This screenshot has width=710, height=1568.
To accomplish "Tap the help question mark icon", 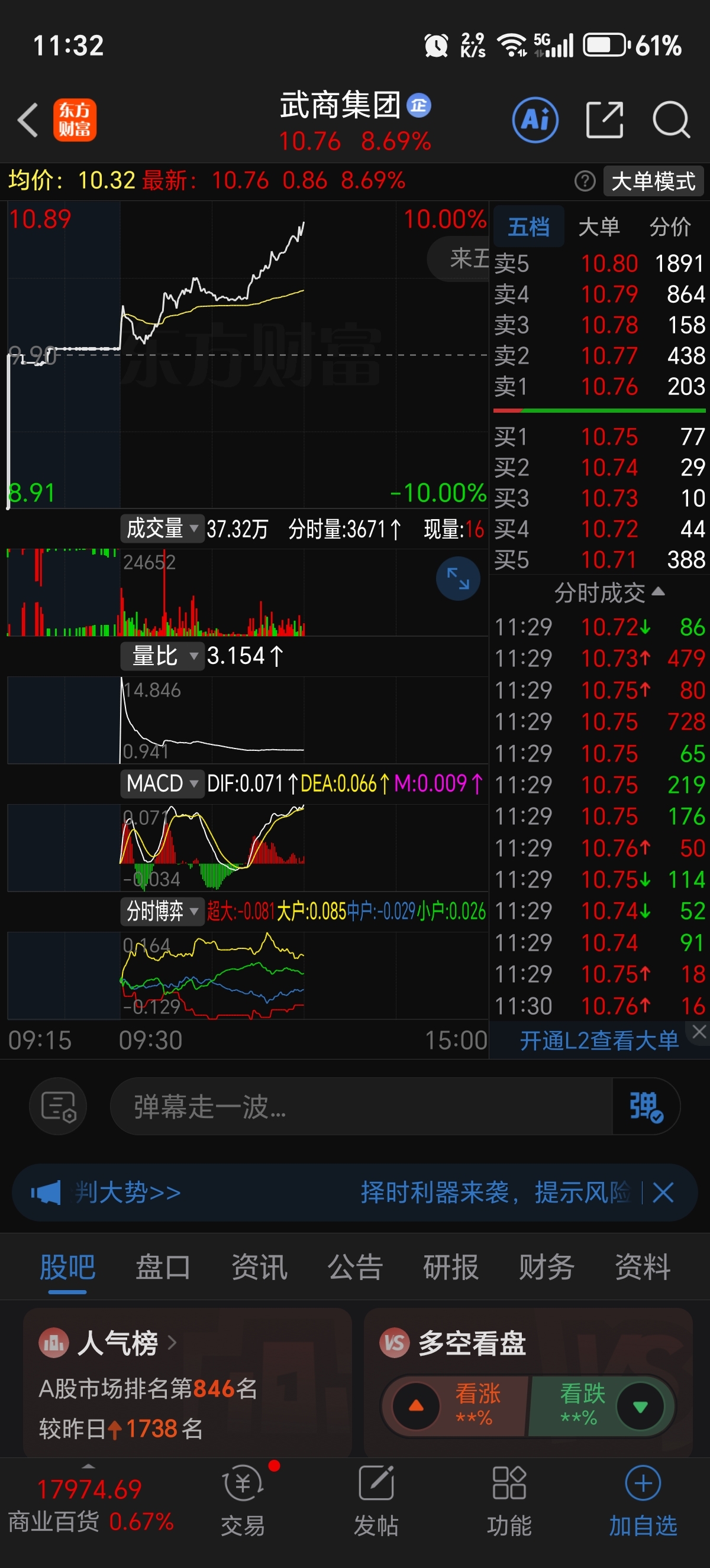I will pos(585,181).
